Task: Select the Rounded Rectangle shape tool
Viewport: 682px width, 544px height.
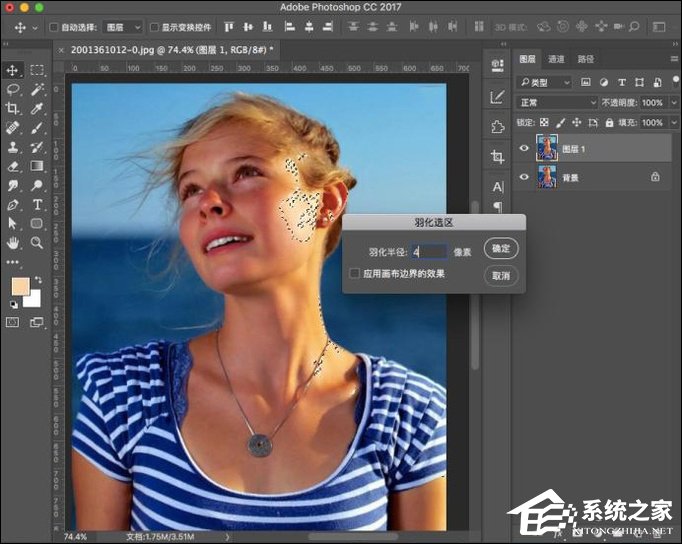Action: (37, 224)
